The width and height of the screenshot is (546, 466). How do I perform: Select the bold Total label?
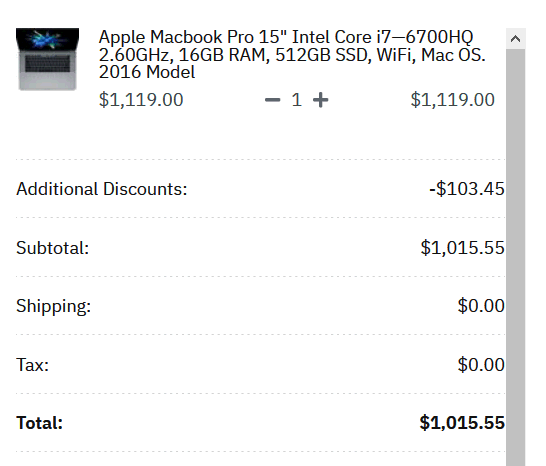pyautogui.click(x=39, y=423)
